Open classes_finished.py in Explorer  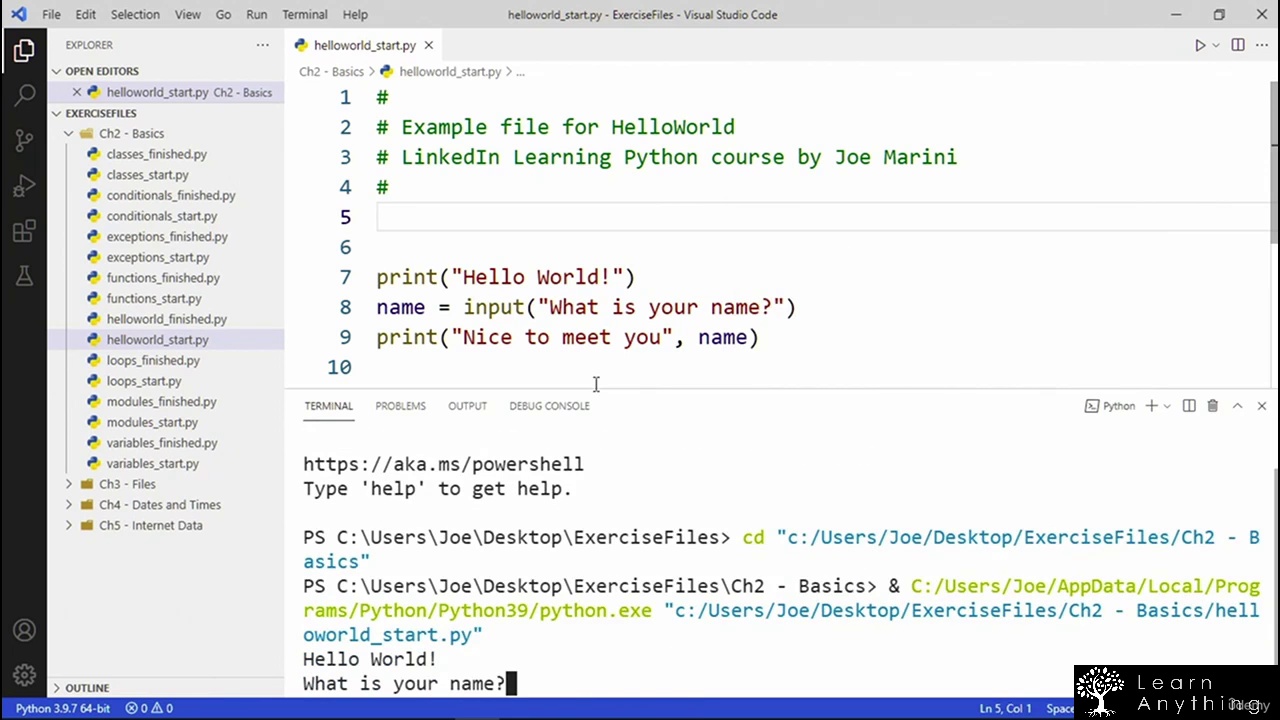[x=157, y=154]
